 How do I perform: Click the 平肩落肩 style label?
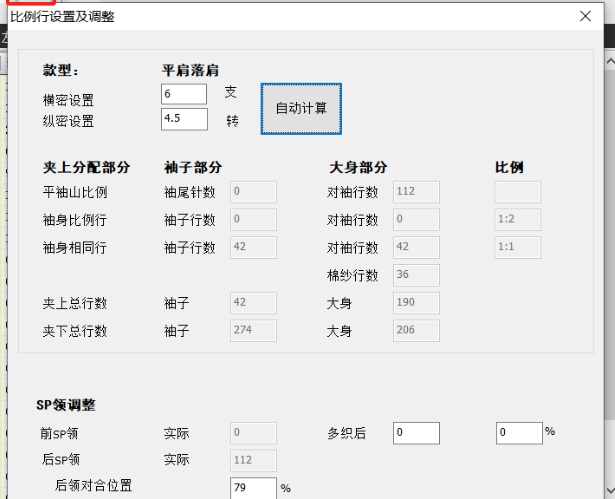click(190, 71)
